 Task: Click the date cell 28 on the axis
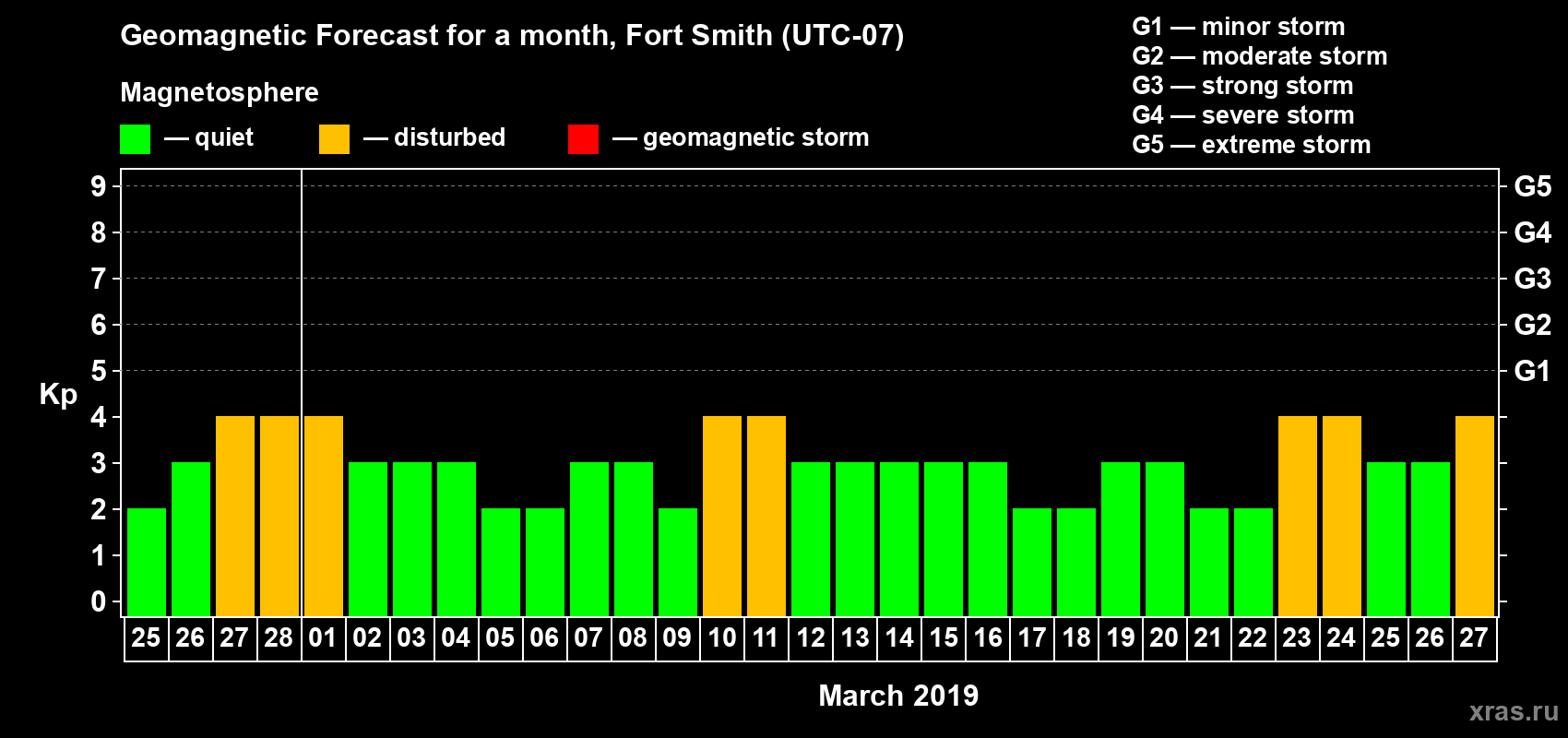[279, 638]
